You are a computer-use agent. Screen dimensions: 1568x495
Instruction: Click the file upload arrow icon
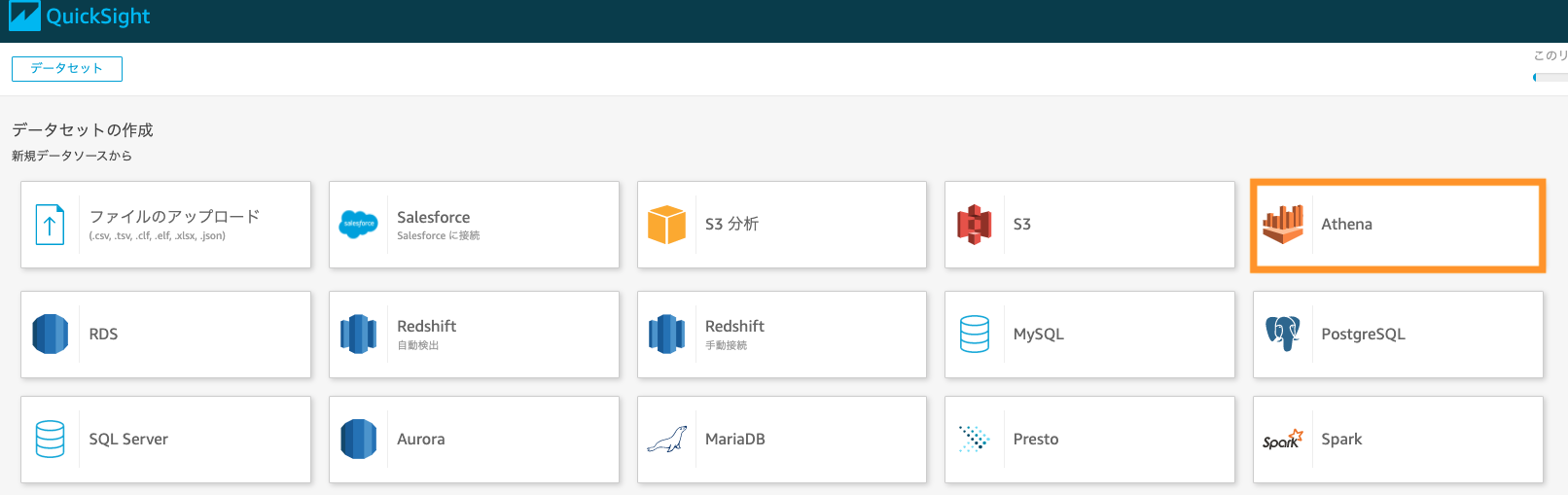[x=50, y=225]
